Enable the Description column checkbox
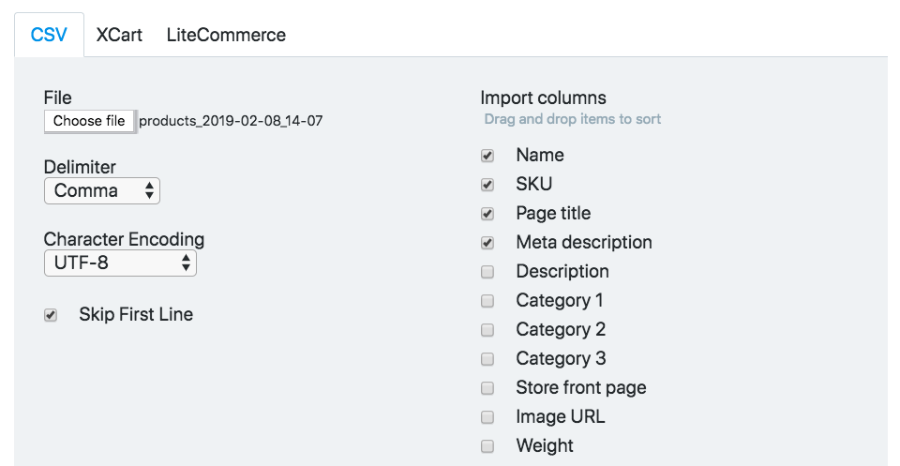This screenshot has height=466, width=900. tap(487, 272)
